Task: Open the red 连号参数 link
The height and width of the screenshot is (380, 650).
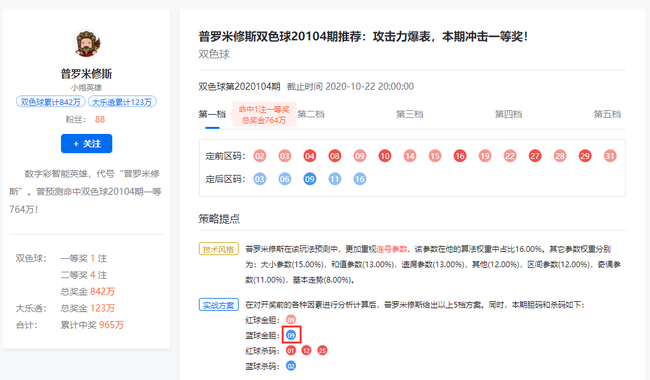Action: click(392, 249)
